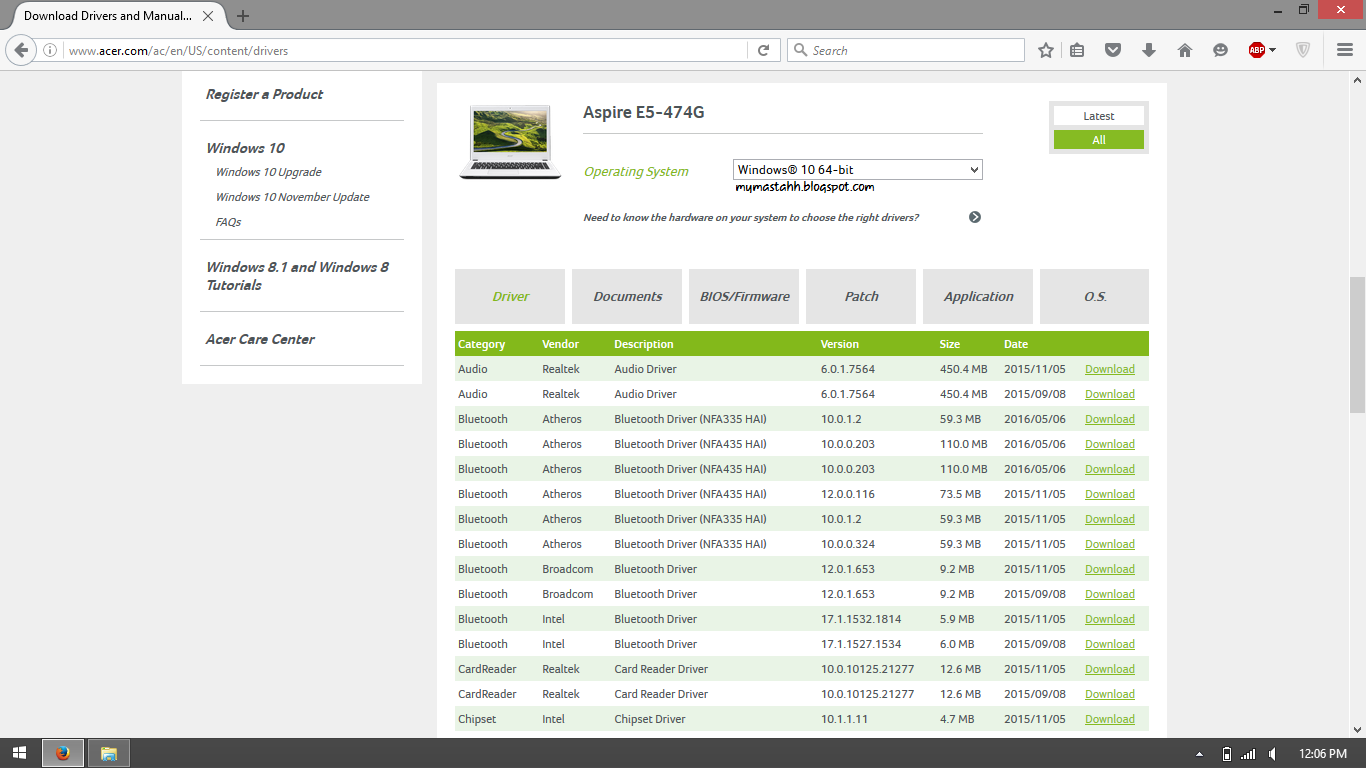Open the volume speaker tray icon

pos(1273,754)
